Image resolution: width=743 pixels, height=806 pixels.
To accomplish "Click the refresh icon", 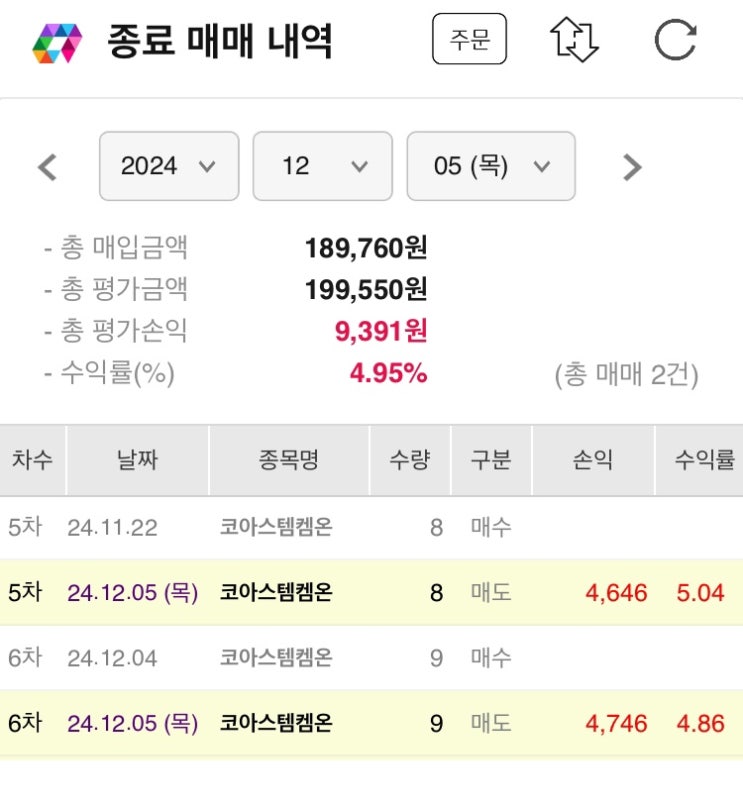I will (675, 42).
